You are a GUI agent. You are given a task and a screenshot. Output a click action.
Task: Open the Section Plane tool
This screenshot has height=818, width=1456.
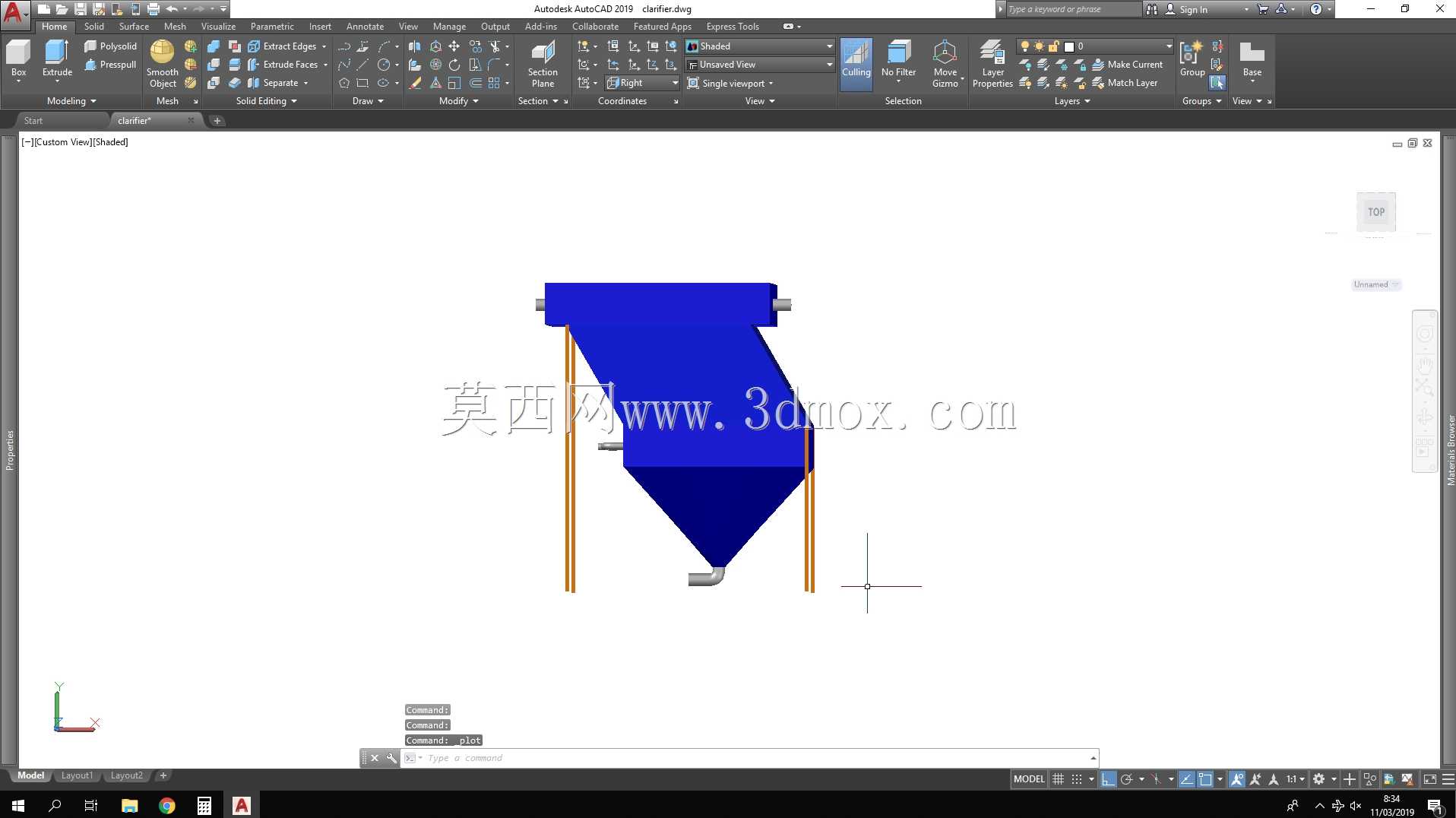click(x=543, y=65)
